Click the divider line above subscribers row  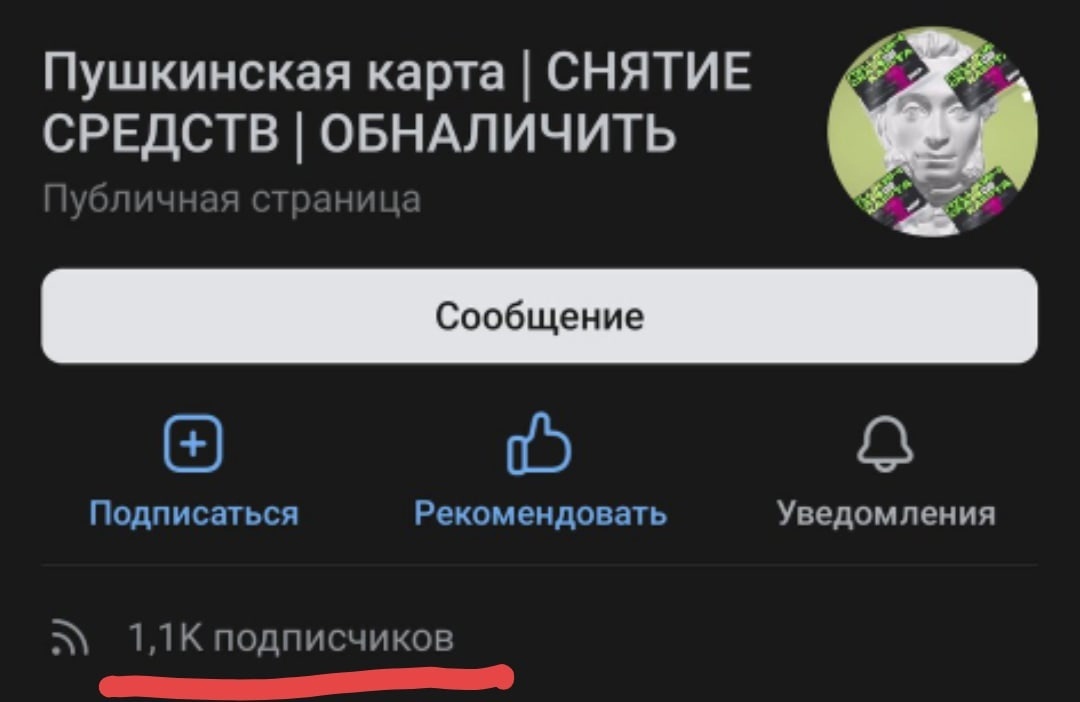[539, 565]
